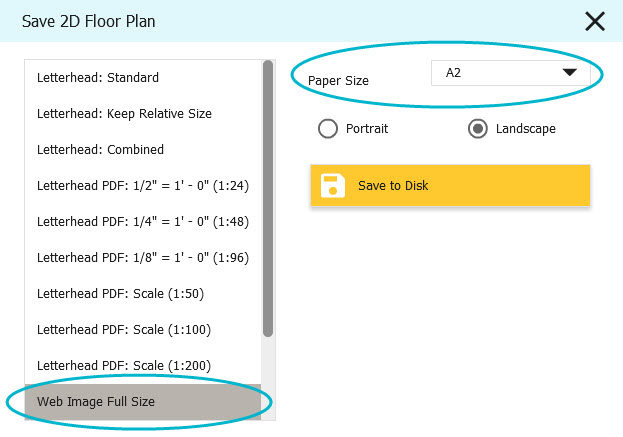Choose Letterhead: Keep Relative Size
This screenshot has width=623, height=437.
point(143,114)
